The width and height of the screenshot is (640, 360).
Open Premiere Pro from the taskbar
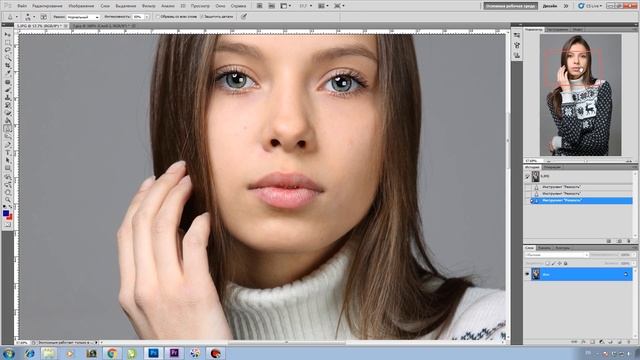(x=174, y=353)
